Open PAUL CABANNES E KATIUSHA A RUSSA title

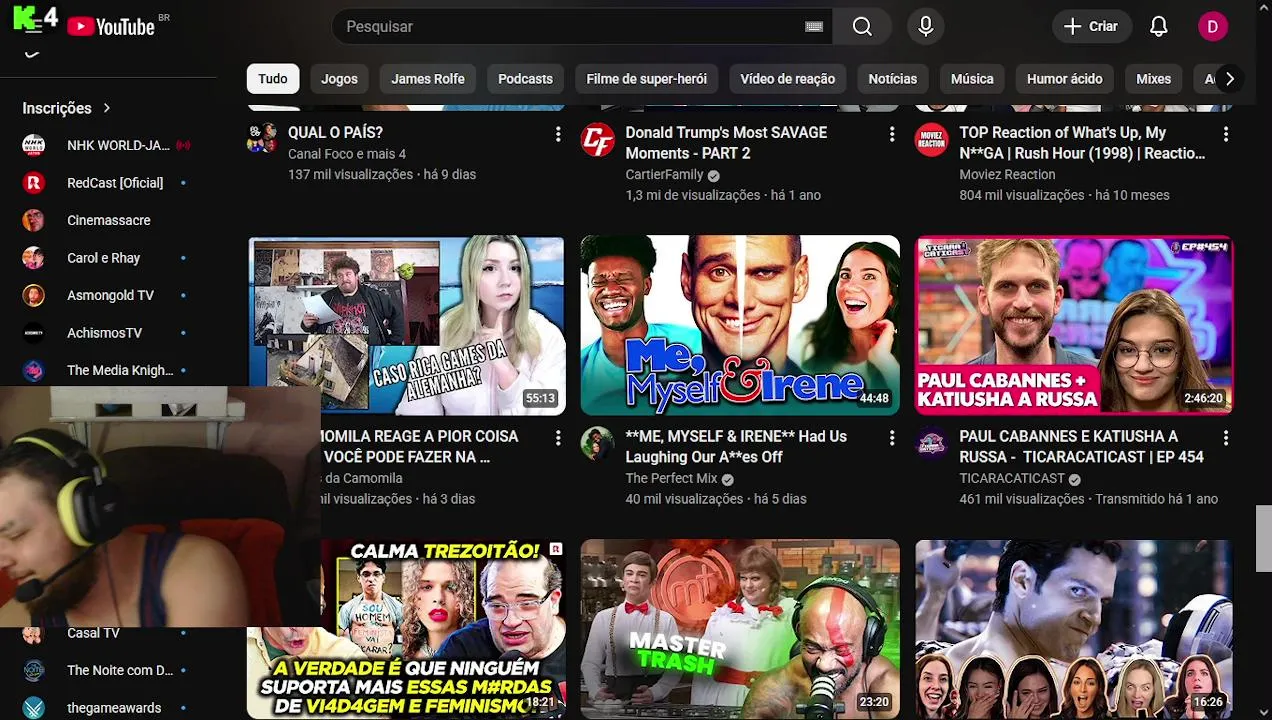(1081, 447)
